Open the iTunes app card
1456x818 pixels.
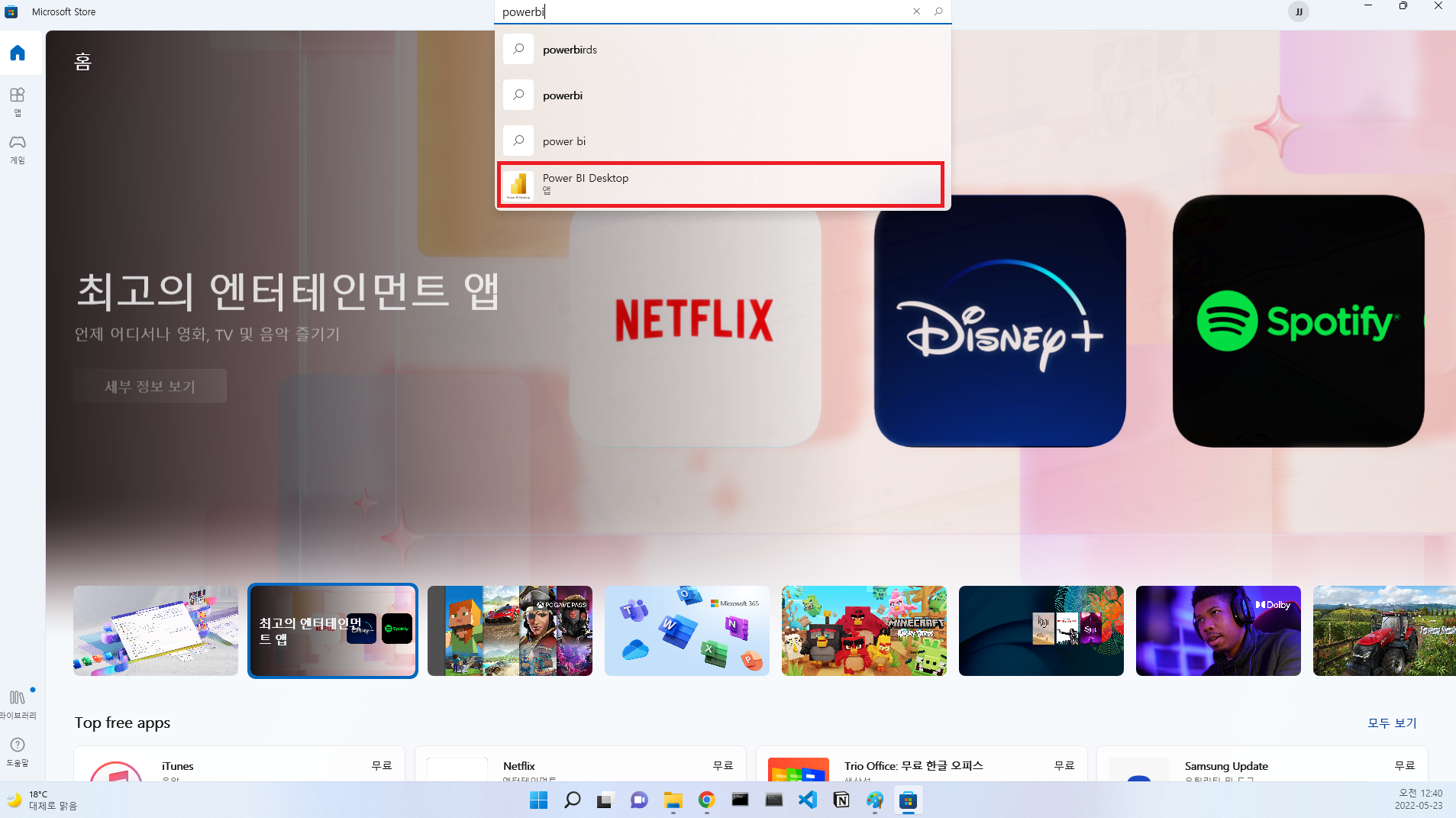(x=239, y=764)
